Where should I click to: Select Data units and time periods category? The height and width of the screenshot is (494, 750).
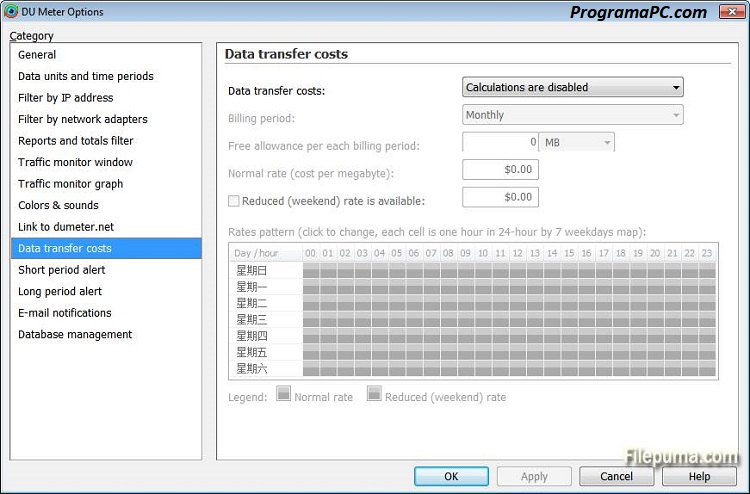pos(106,76)
